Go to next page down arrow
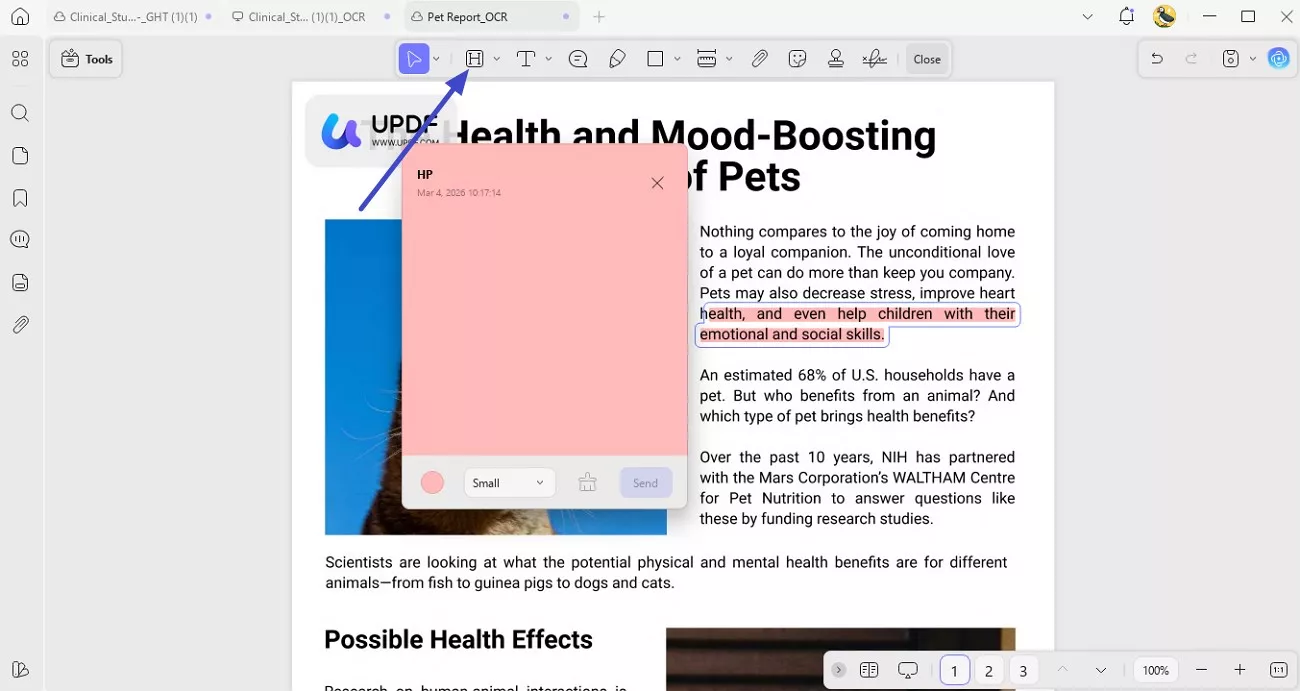 coord(1100,670)
